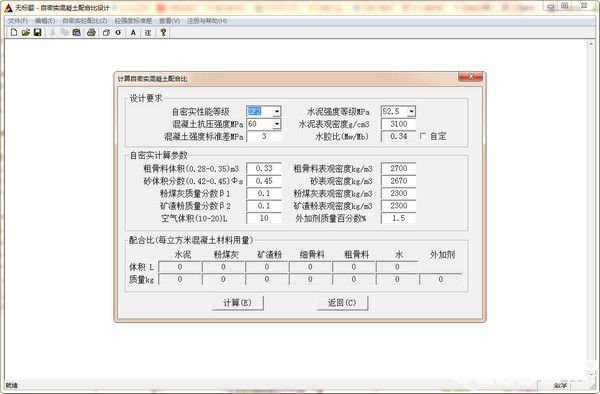Click the 水泥表观密度 field showing 3100
This screenshot has width=600, height=394.
click(398, 124)
